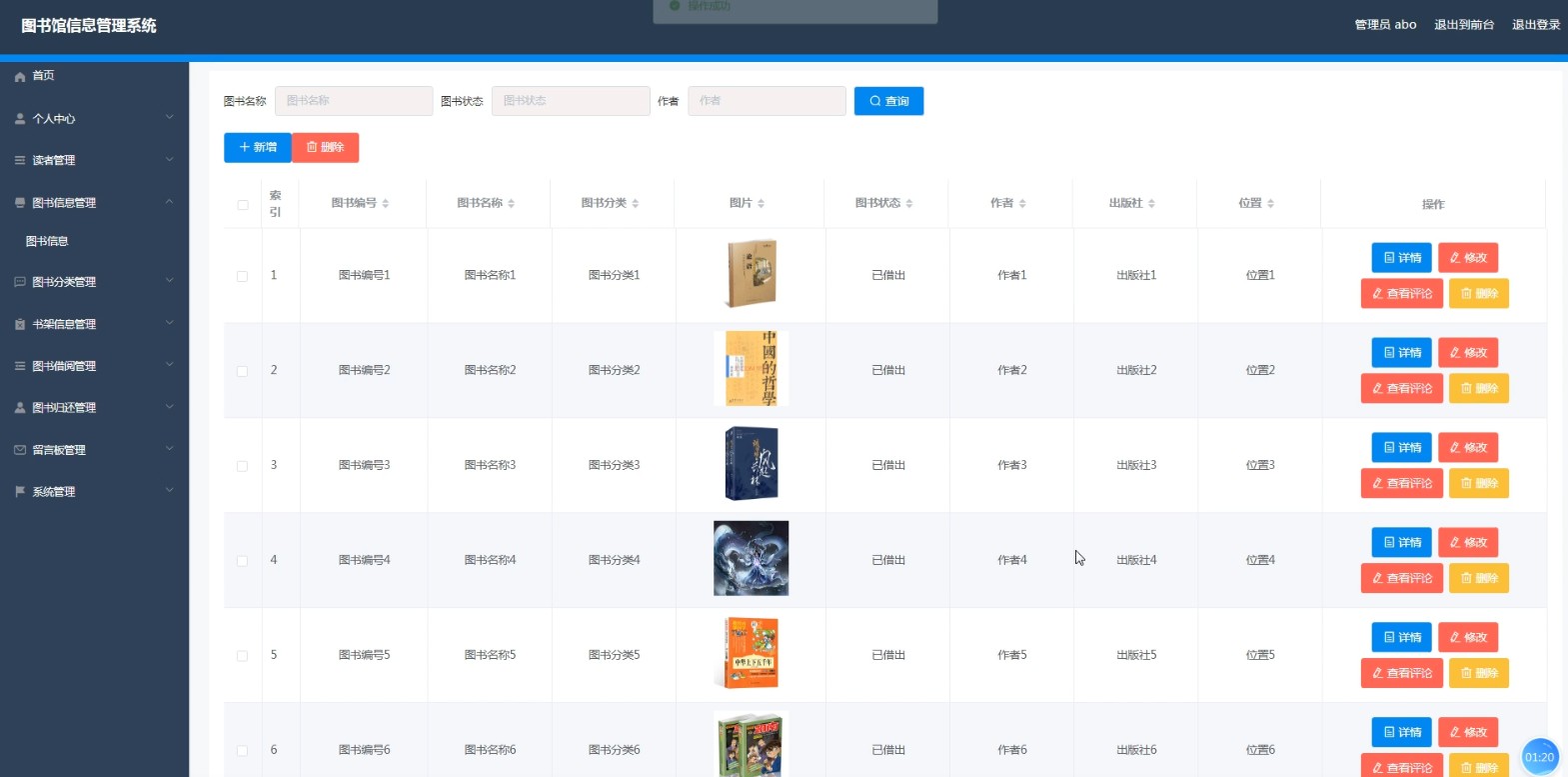Check the checkbox for row 4
Image resolution: width=1568 pixels, height=777 pixels.
pyautogui.click(x=242, y=561)
